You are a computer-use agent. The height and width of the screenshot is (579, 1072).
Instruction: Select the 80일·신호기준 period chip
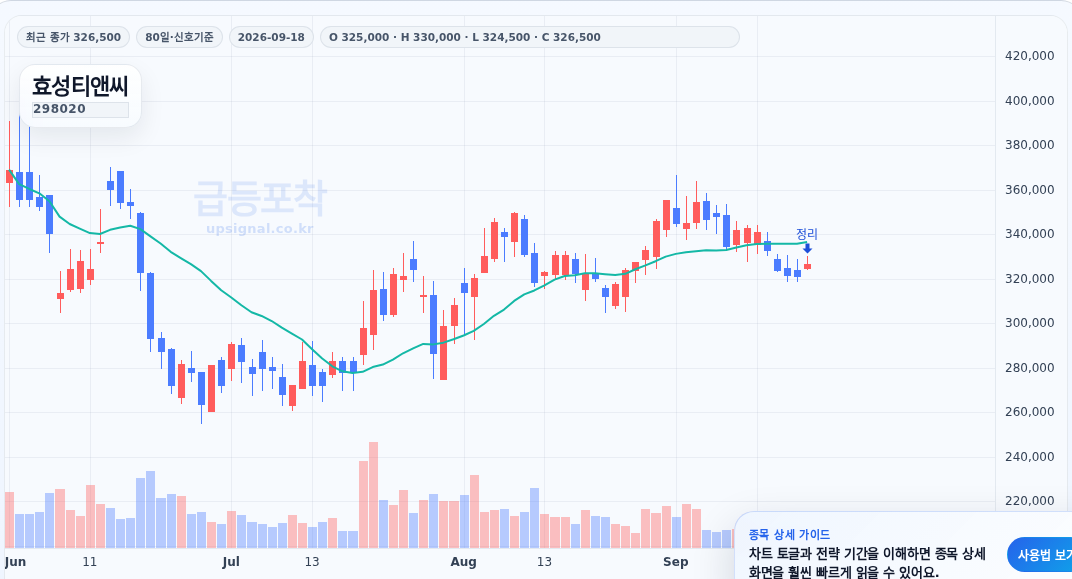pos(179,37)
